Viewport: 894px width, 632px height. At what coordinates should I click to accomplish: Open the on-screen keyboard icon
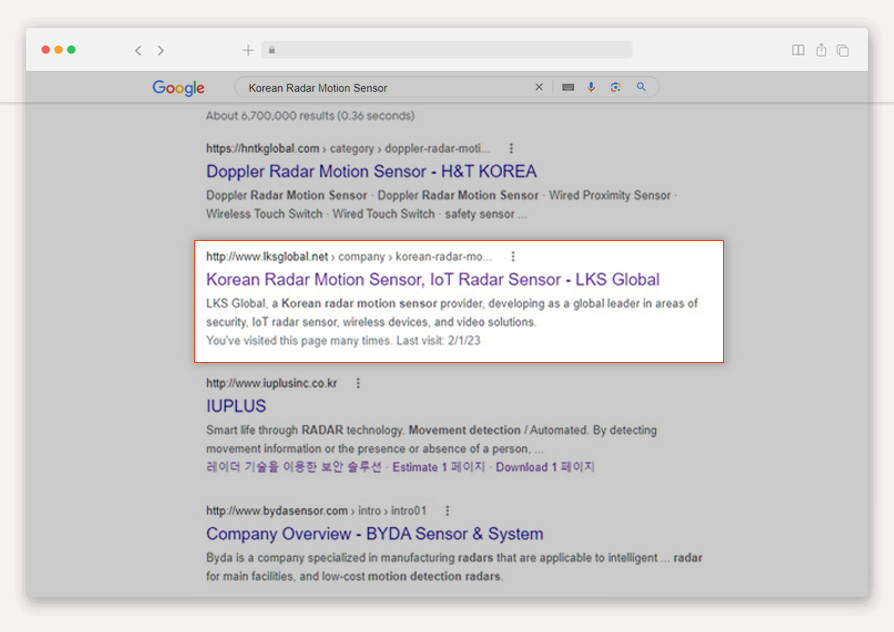pos(568,87)
